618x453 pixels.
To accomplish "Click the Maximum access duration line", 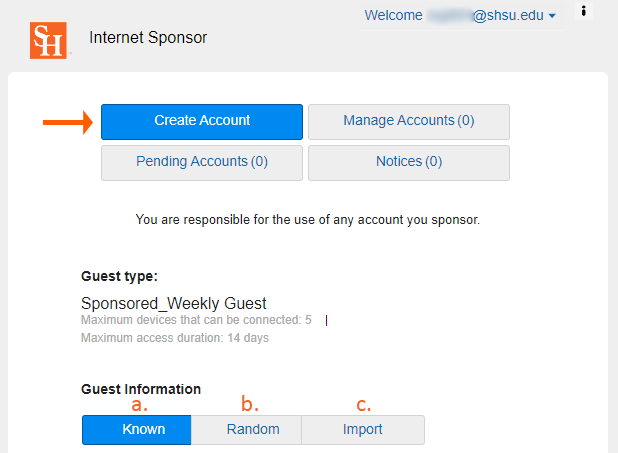I will tap(175, 338).
